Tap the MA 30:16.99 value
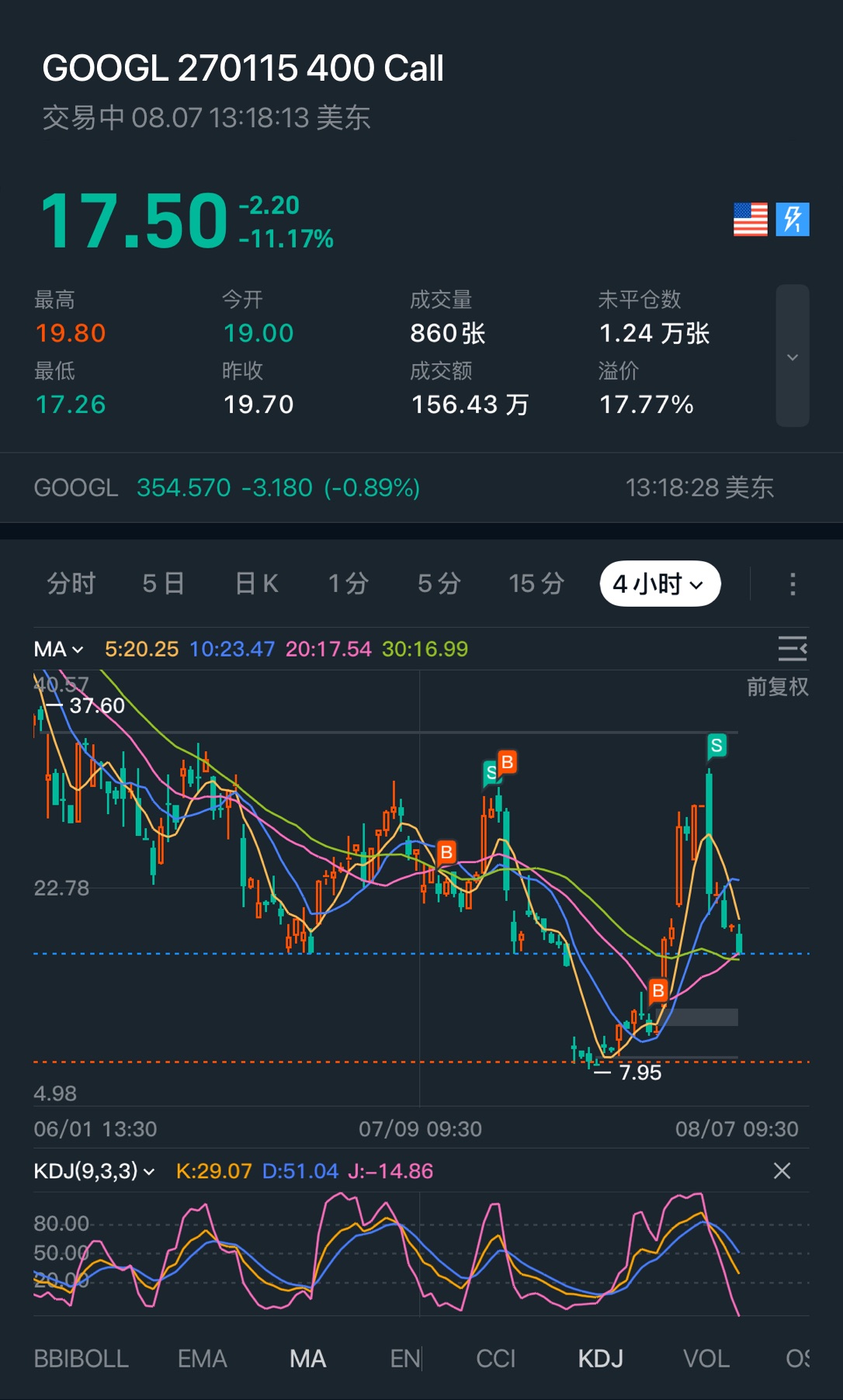The height and width of the screenshot is (1400, 843). coord(425,649)
